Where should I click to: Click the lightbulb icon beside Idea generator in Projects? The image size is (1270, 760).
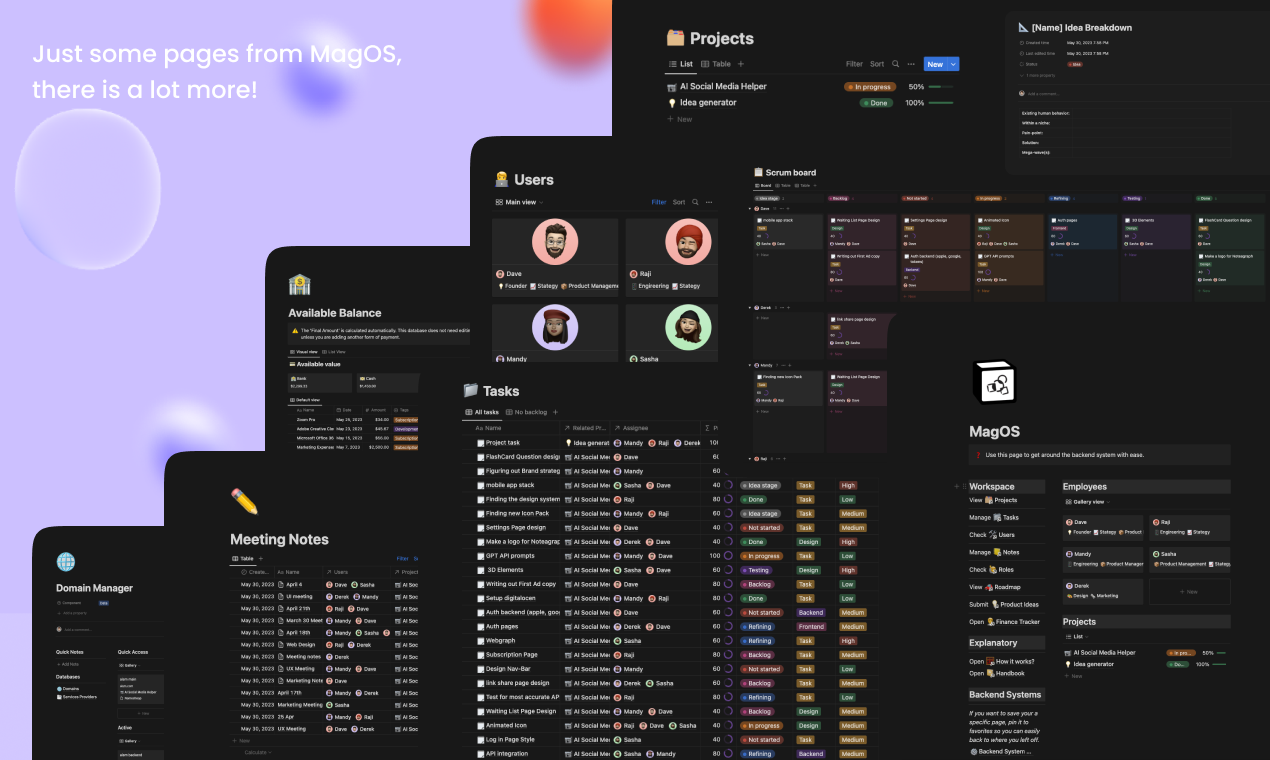click(672, 102)
